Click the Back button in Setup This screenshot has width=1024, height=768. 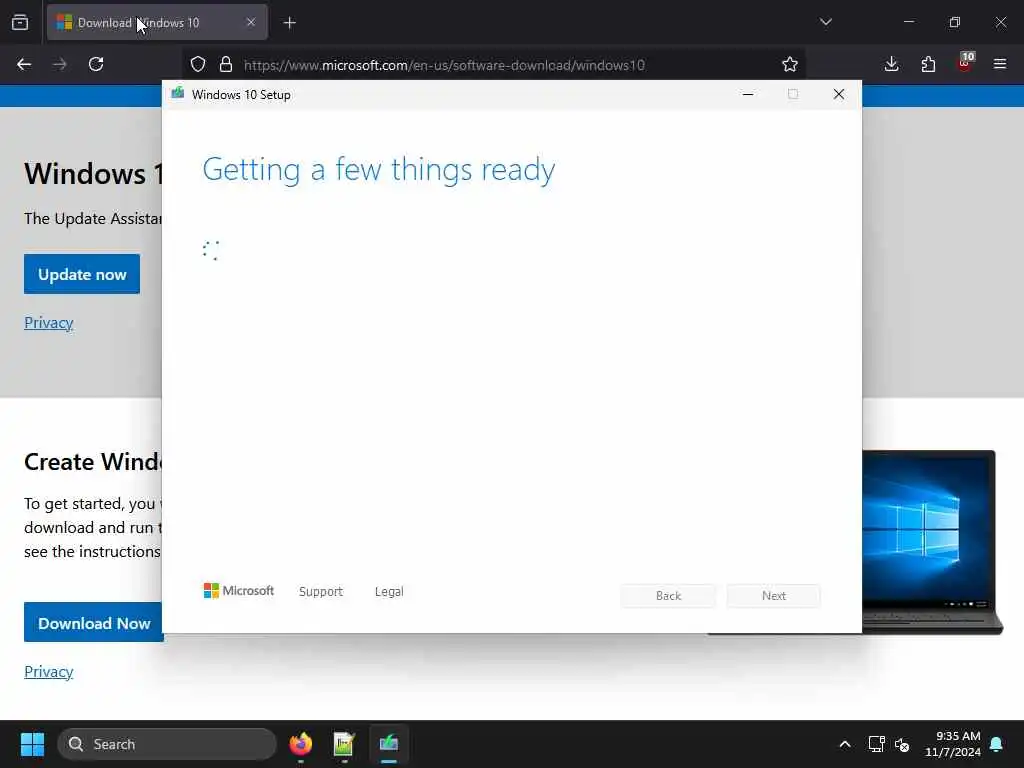[668, 596]
